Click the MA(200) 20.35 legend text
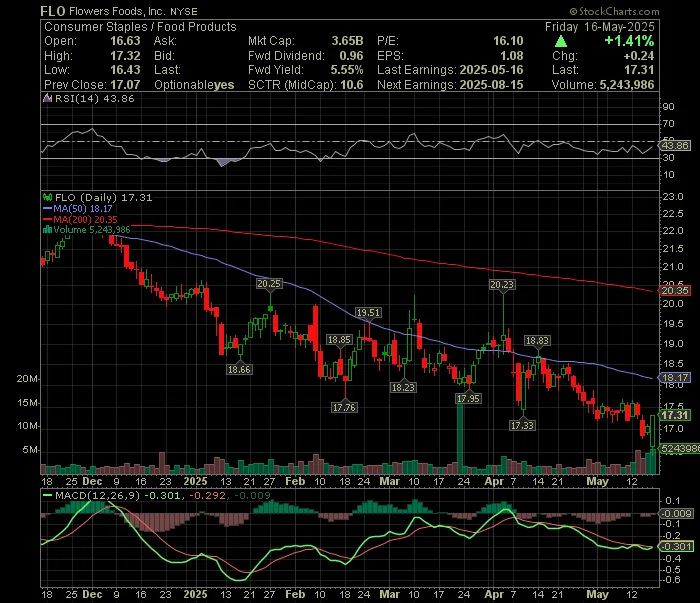 [x=85, y=220]
